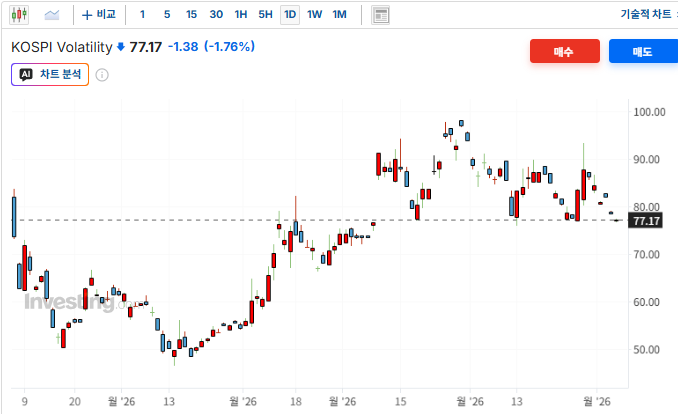Viewport: 678px width, 414px height.
Task: Open the 기술적 차트 link
Action: tap(646, 14)
